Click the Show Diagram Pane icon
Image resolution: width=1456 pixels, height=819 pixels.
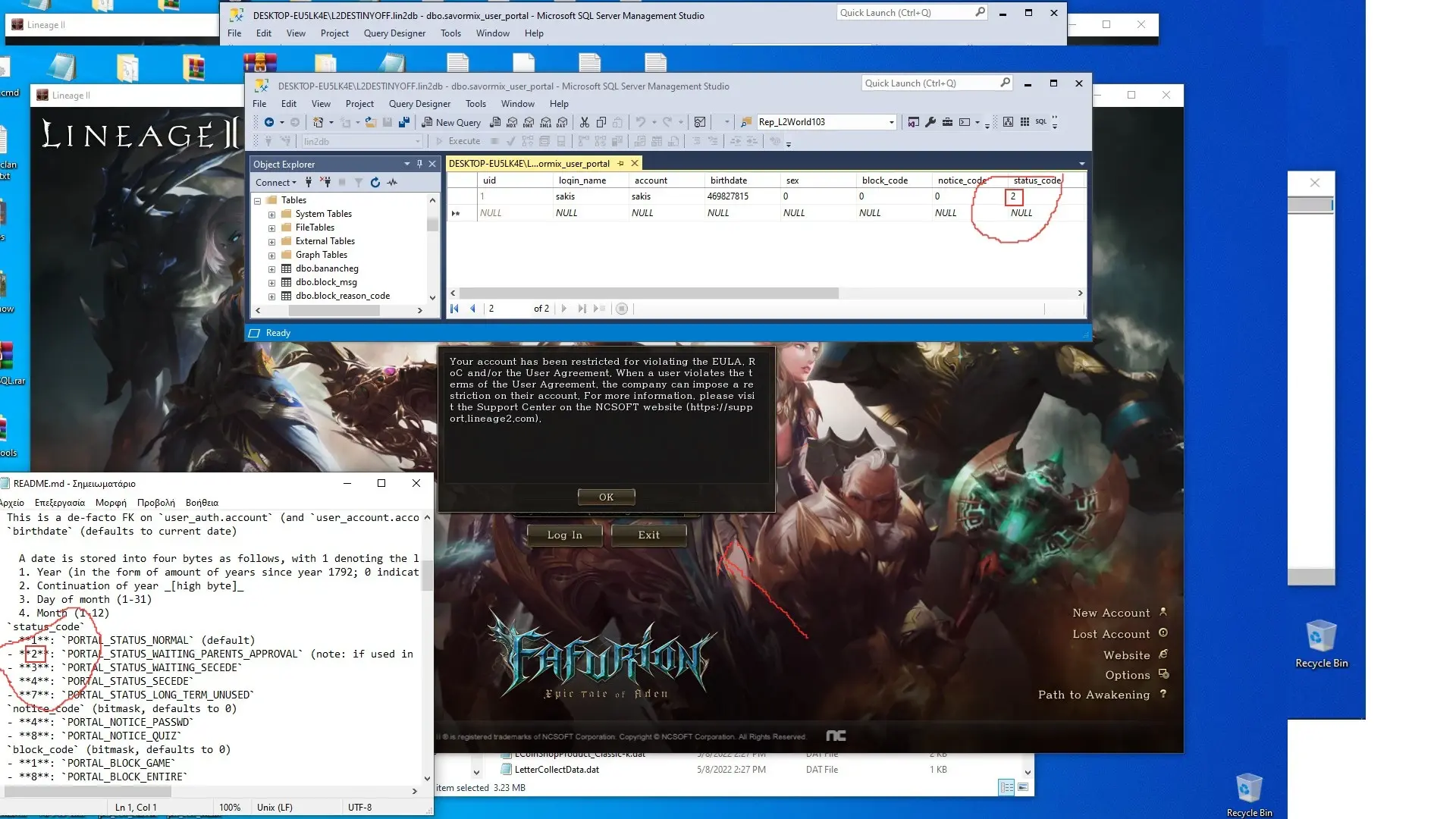coord(1008,122)
